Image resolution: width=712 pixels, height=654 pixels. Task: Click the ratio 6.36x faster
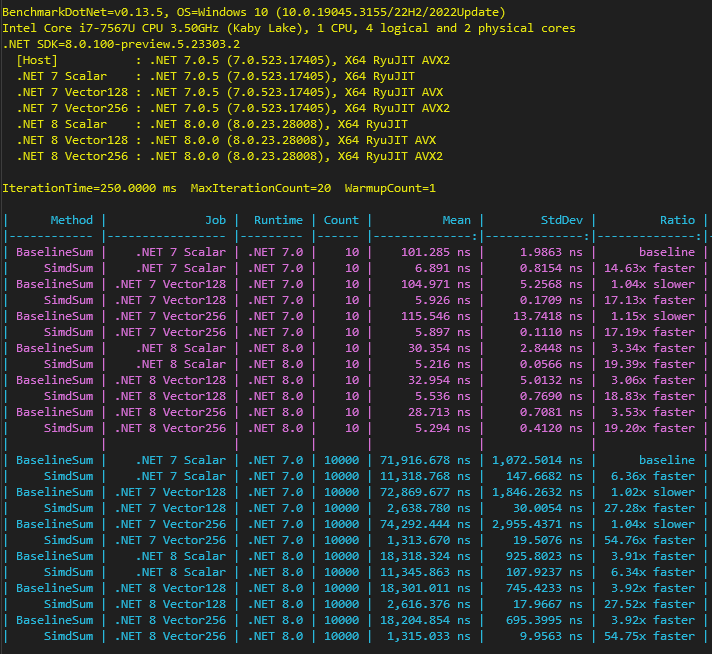[653, 476]
